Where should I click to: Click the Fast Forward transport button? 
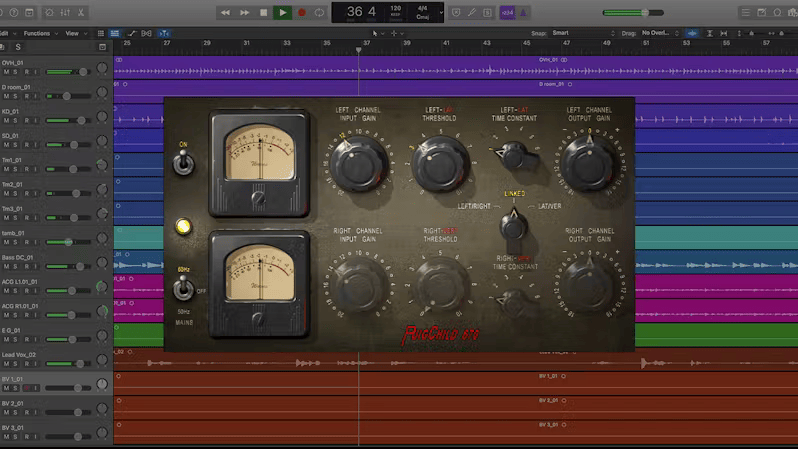244,13
